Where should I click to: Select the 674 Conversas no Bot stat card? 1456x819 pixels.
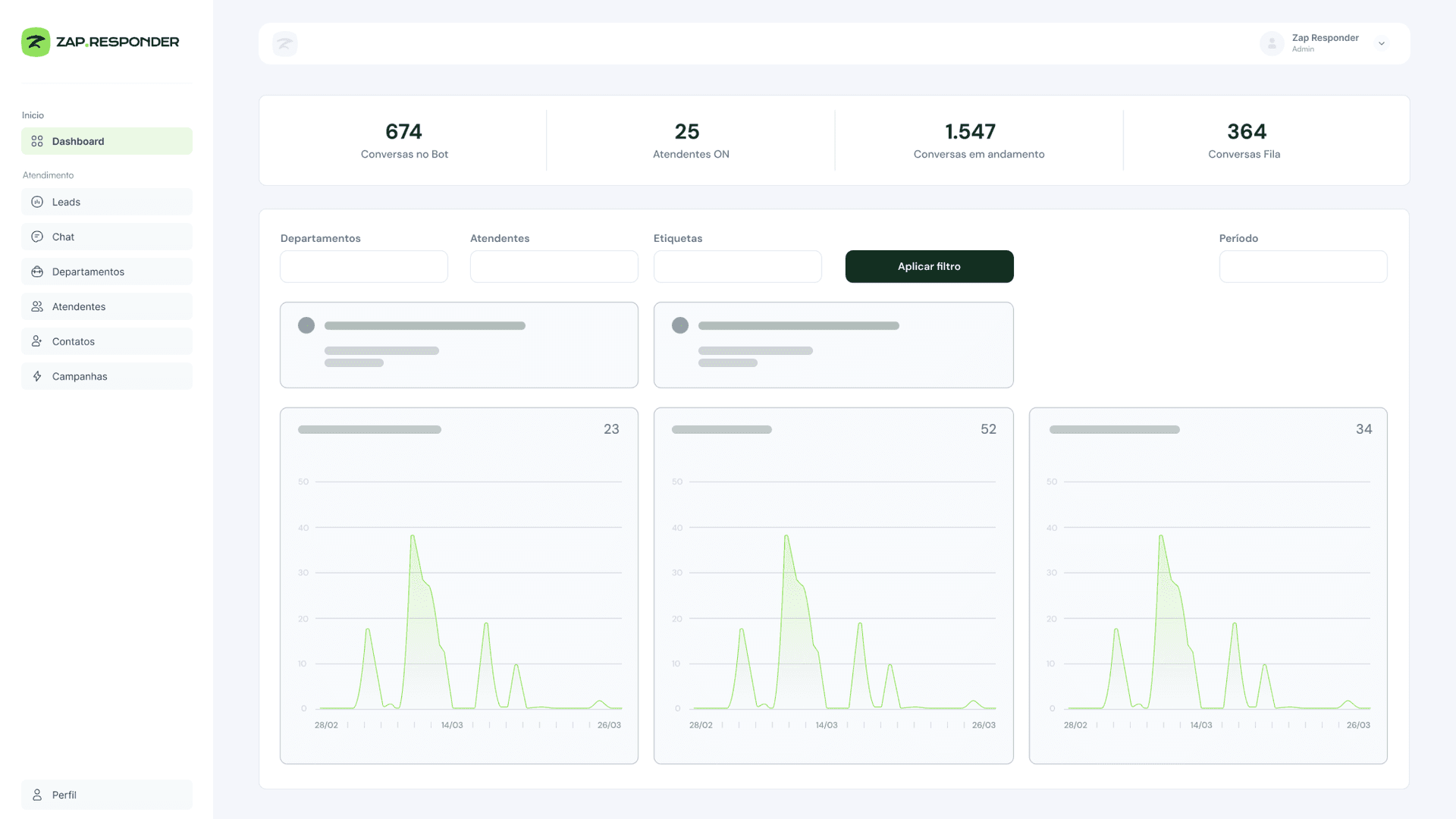403,140
